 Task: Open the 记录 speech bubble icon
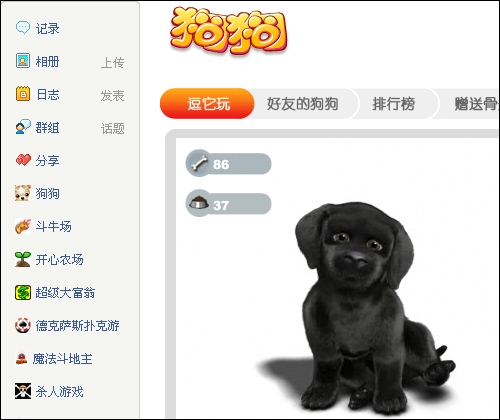point(23,28)
